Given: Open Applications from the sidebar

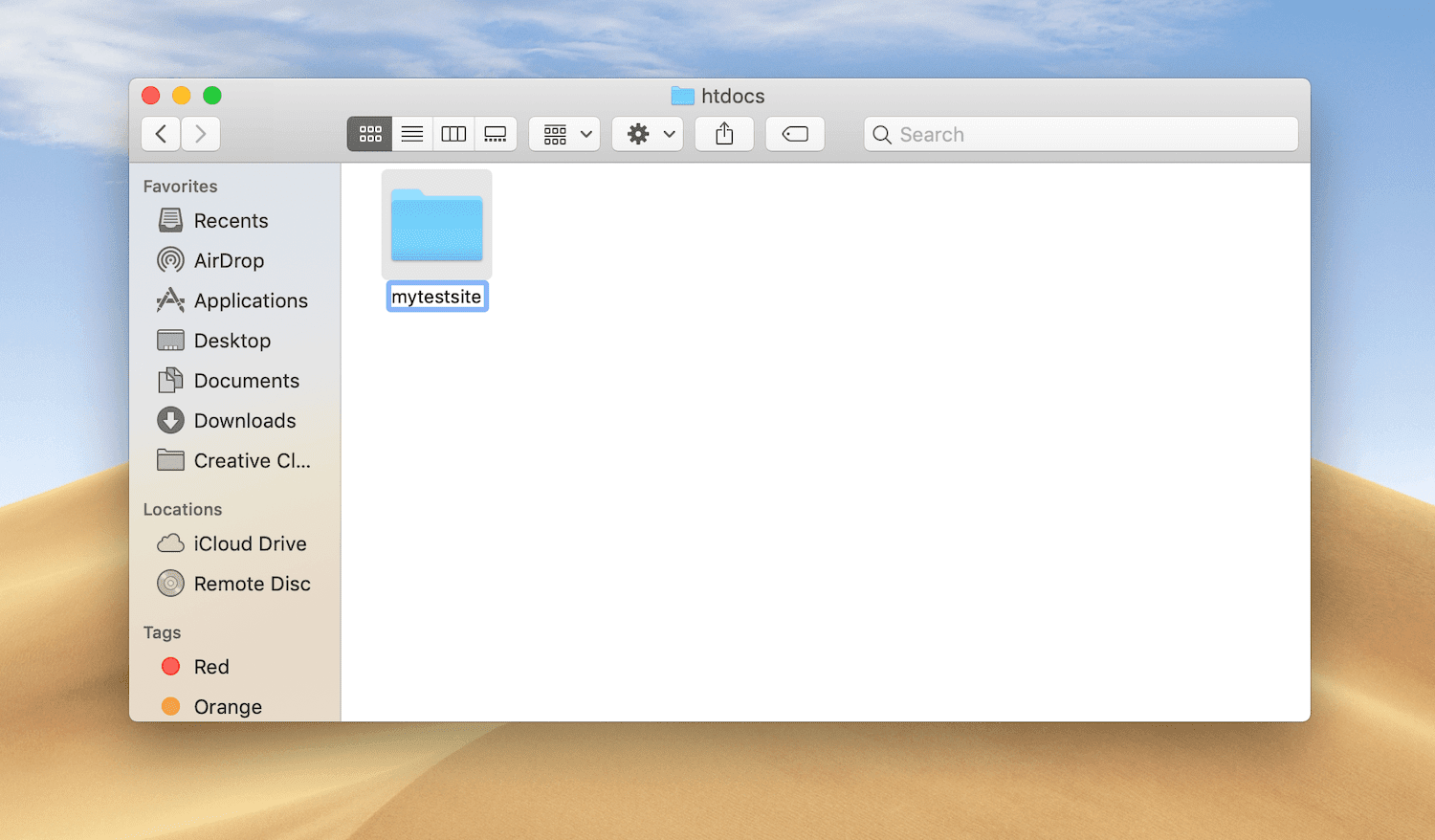Looking at the screenshot, I should (x=251, y=301).
